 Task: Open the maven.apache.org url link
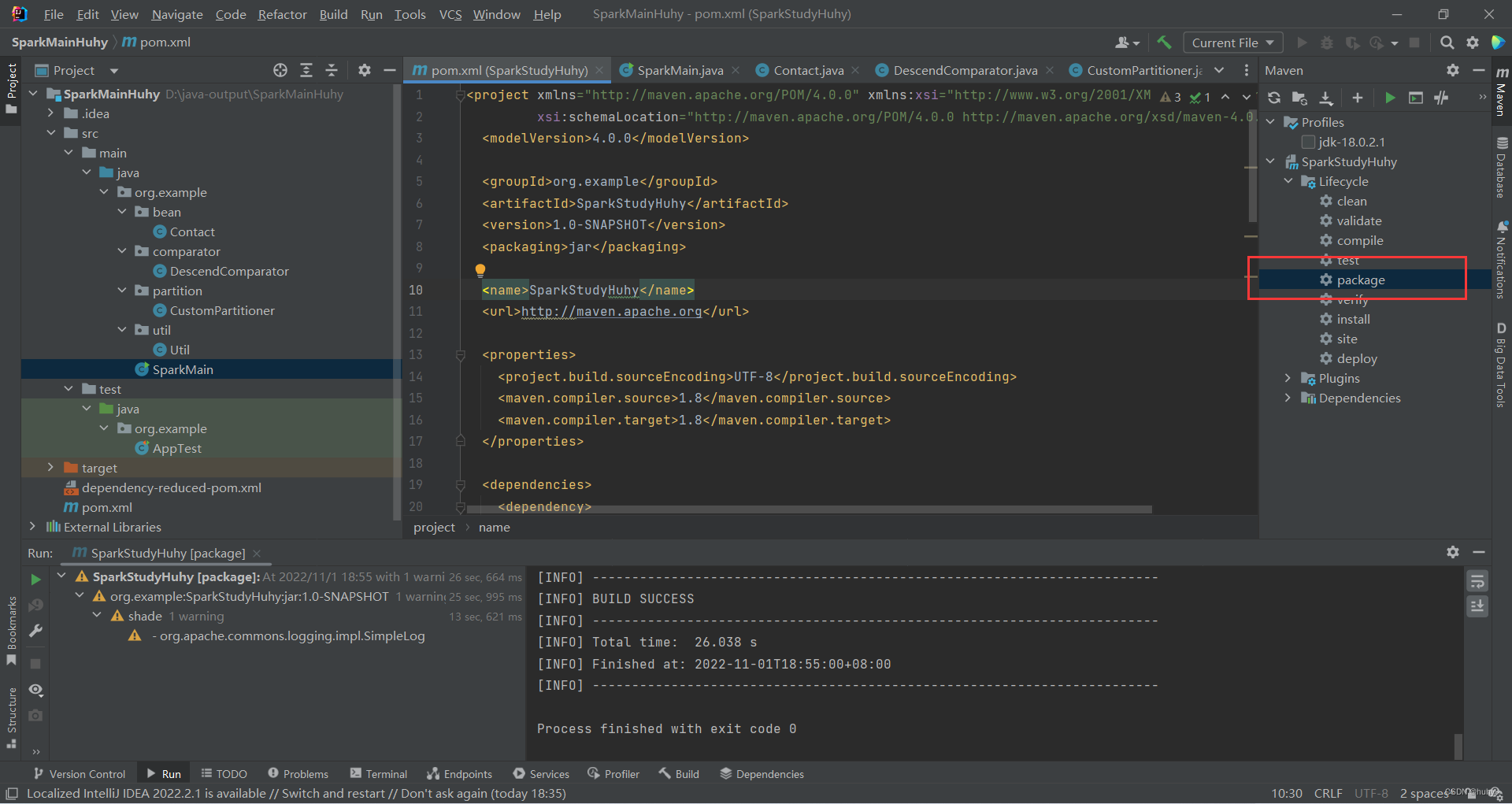tap(611, 312)
